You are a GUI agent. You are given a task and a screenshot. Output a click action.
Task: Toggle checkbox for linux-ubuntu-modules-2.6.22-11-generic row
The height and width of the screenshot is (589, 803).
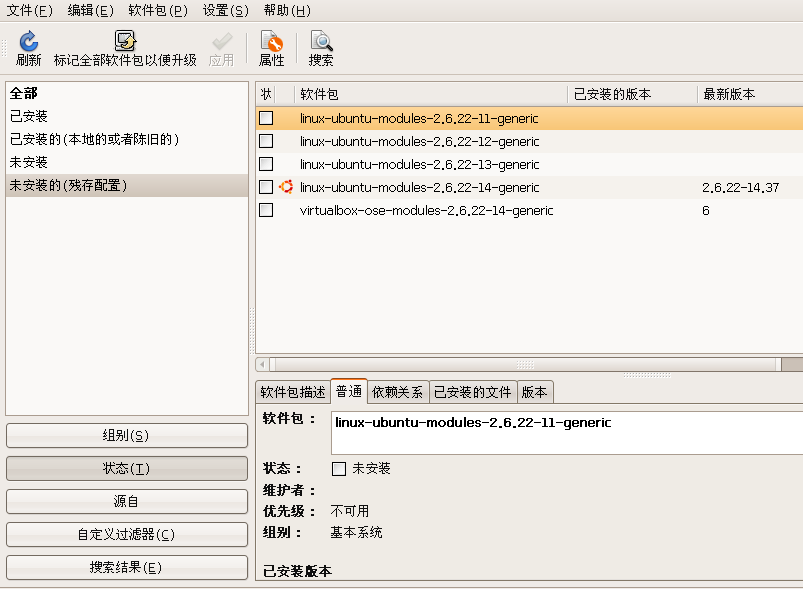click(x=266, y=118)
